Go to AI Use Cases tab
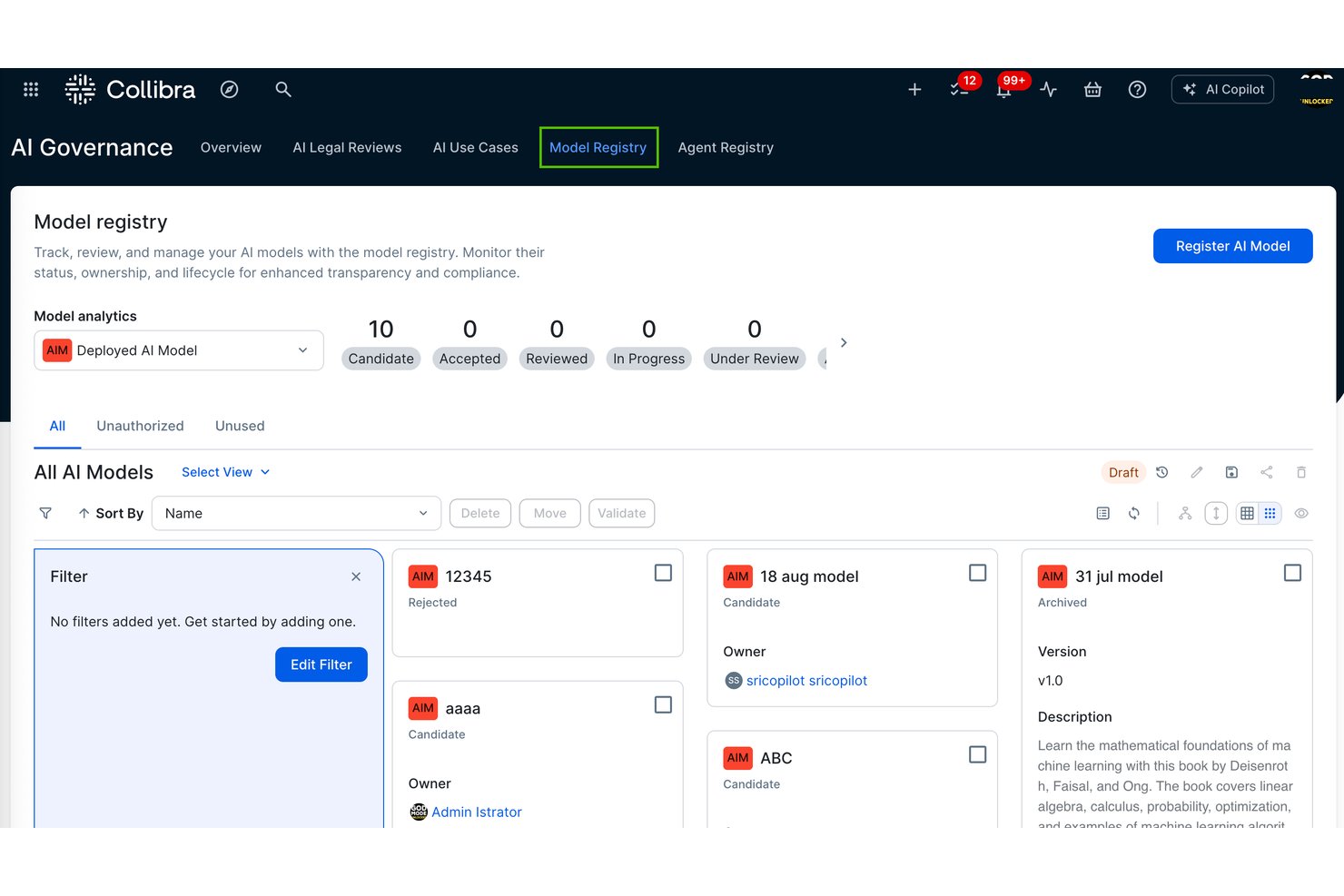1344x896 pixels. point(476,147)
